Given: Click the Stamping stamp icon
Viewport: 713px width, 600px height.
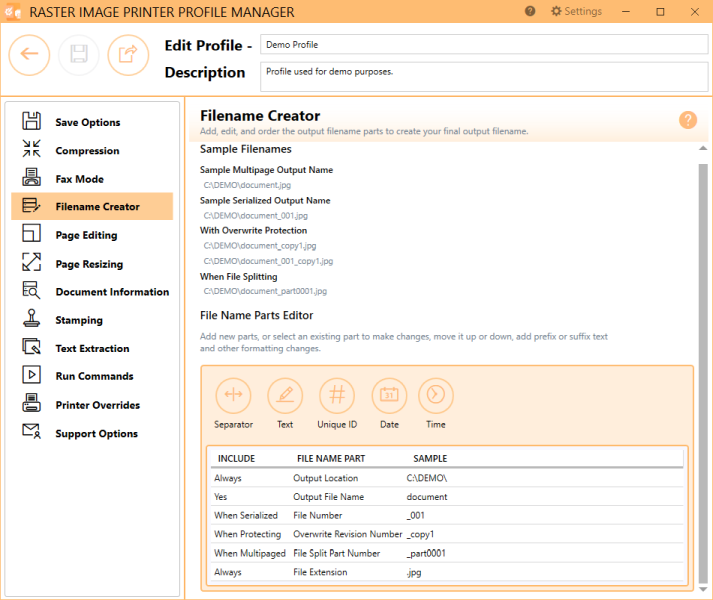Looking at the screenshot, I should pos(31,318).
